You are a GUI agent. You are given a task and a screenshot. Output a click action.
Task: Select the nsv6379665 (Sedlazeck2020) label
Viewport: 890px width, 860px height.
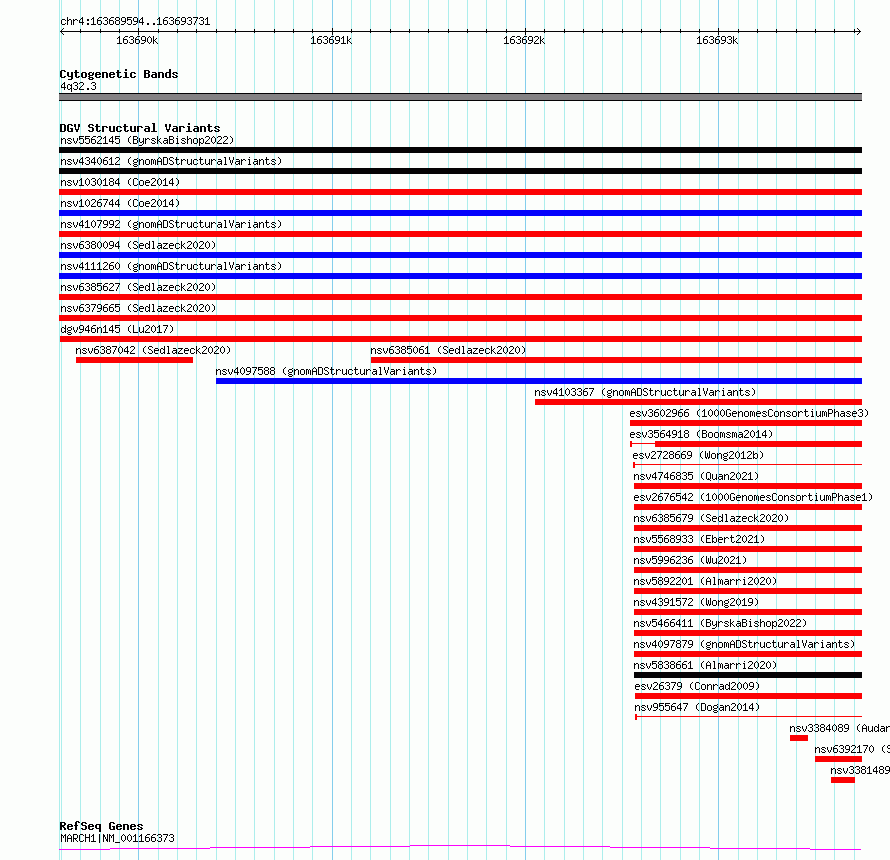(138, 308)
